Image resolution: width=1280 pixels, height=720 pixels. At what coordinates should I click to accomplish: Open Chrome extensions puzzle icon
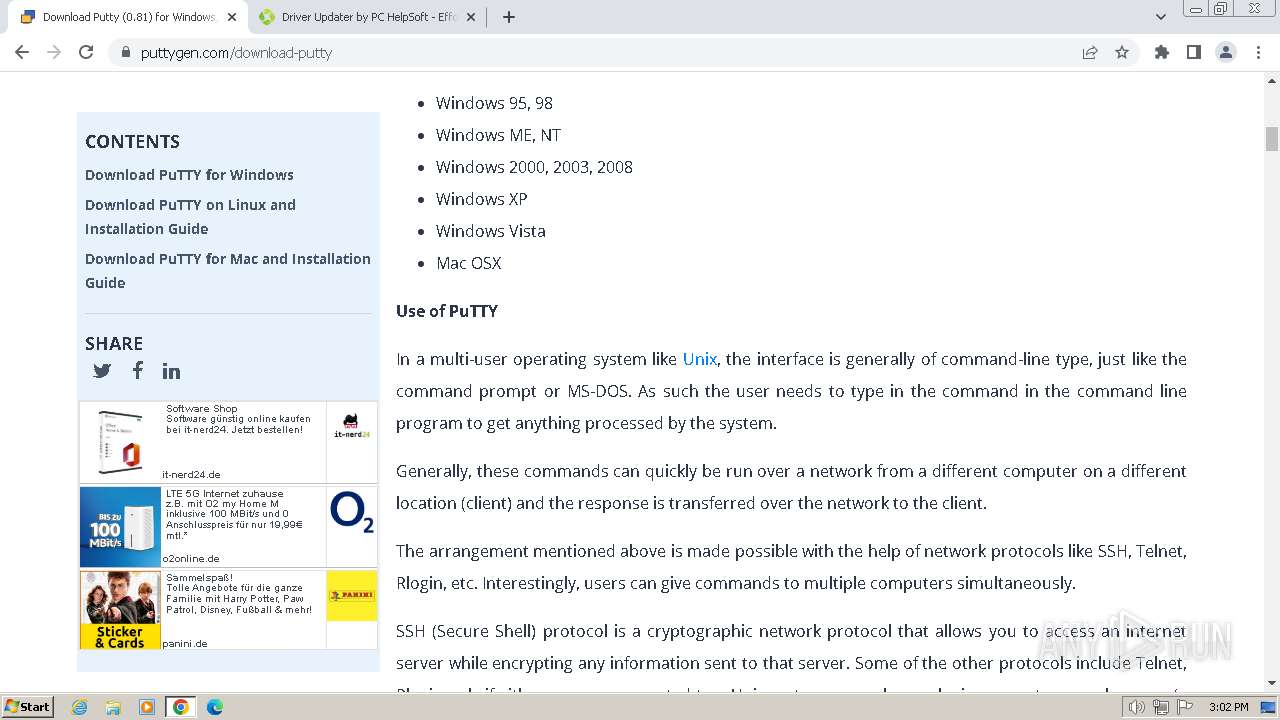point(1162,52)
